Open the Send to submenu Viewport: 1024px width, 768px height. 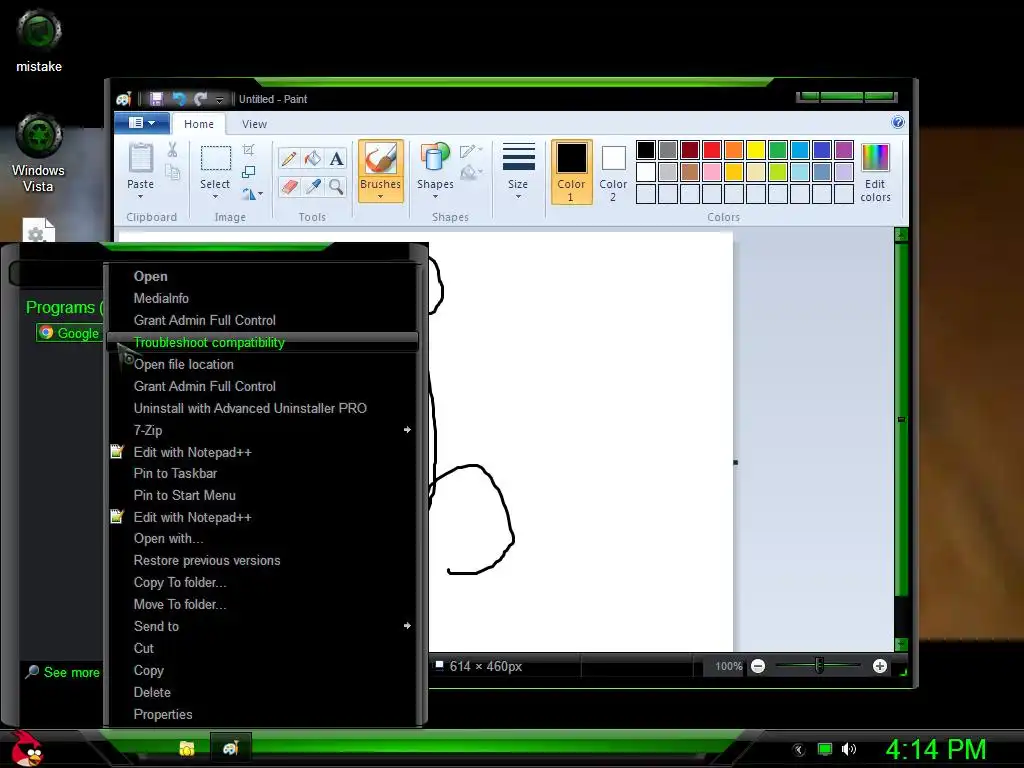(262, 626)
